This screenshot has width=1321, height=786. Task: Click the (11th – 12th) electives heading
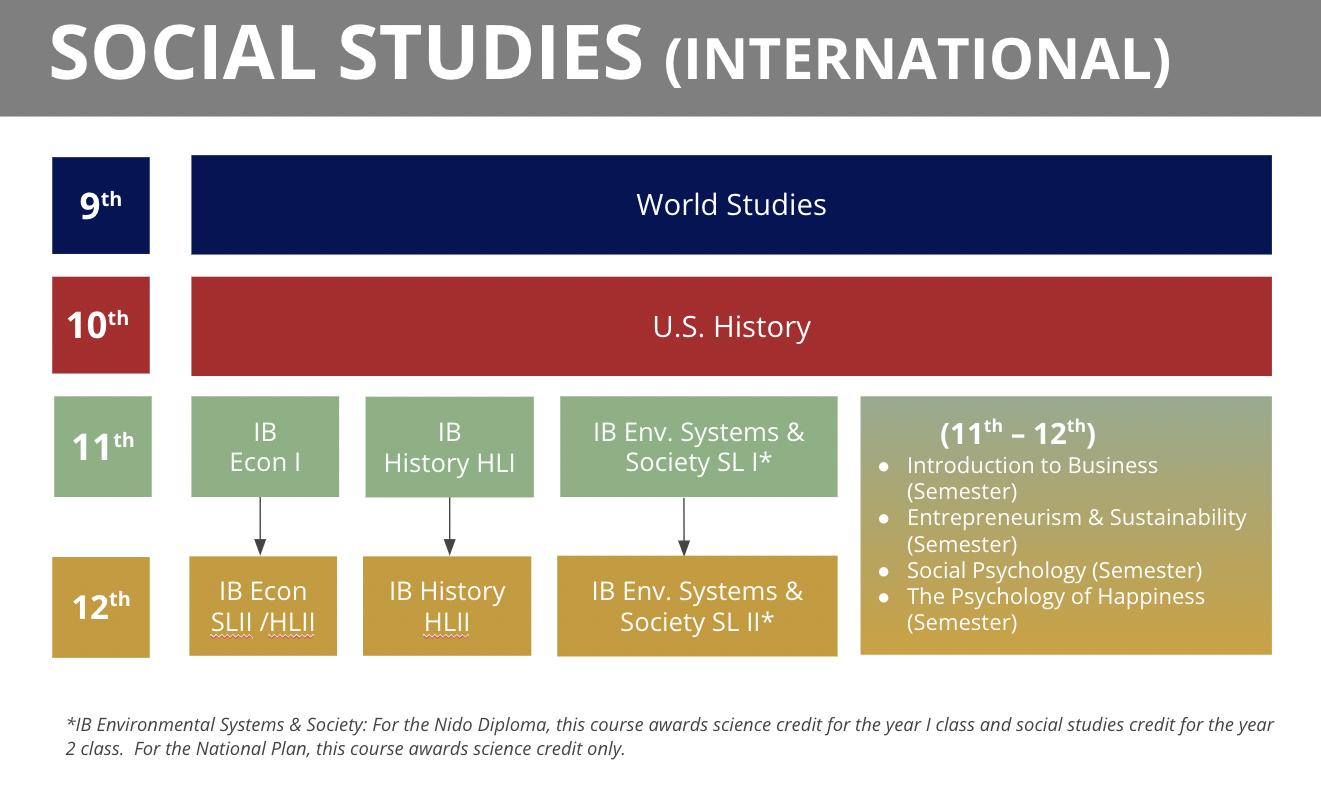(x=1018, y=432)
